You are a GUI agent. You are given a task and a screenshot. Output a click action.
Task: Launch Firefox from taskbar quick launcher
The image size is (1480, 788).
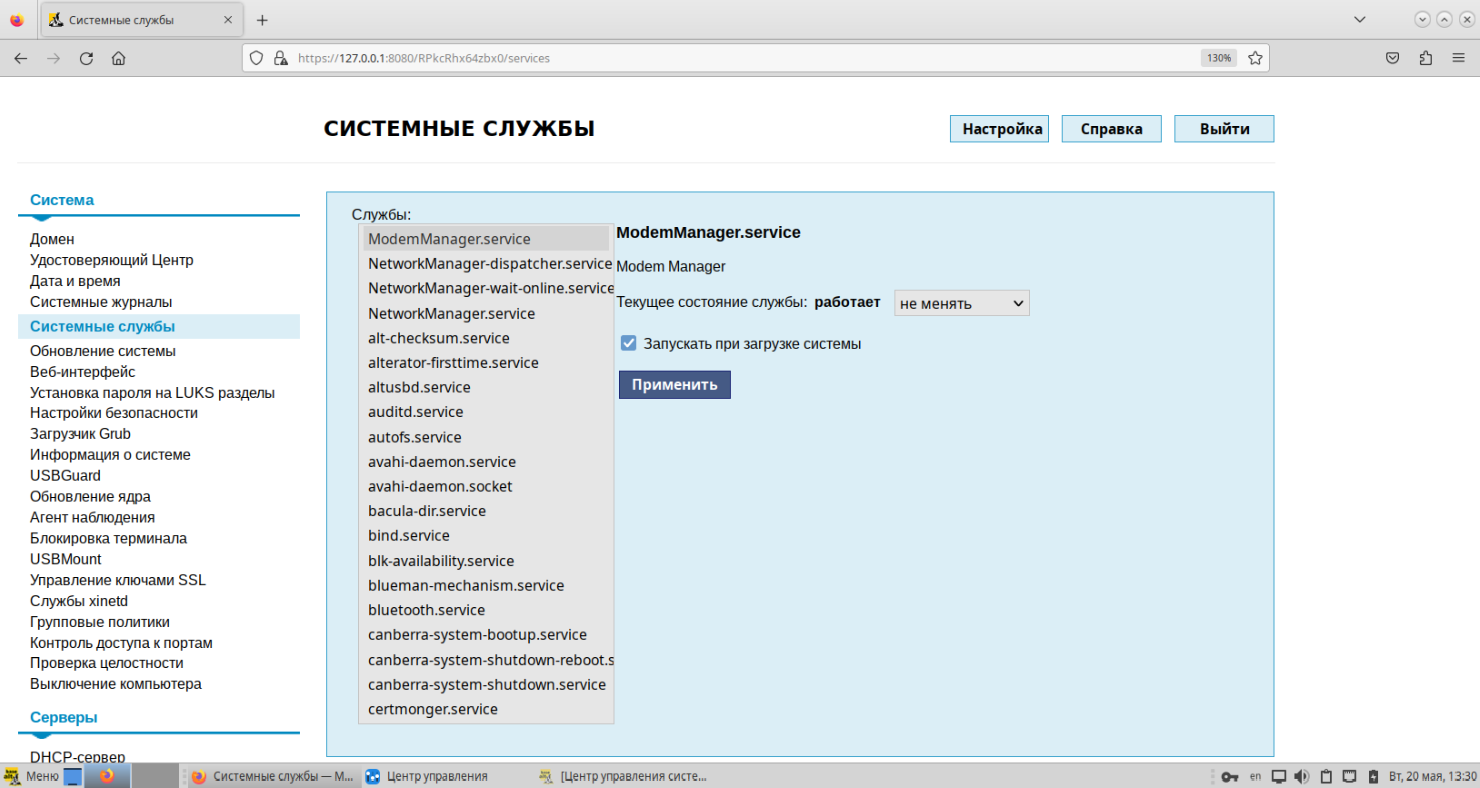point(107,776)
